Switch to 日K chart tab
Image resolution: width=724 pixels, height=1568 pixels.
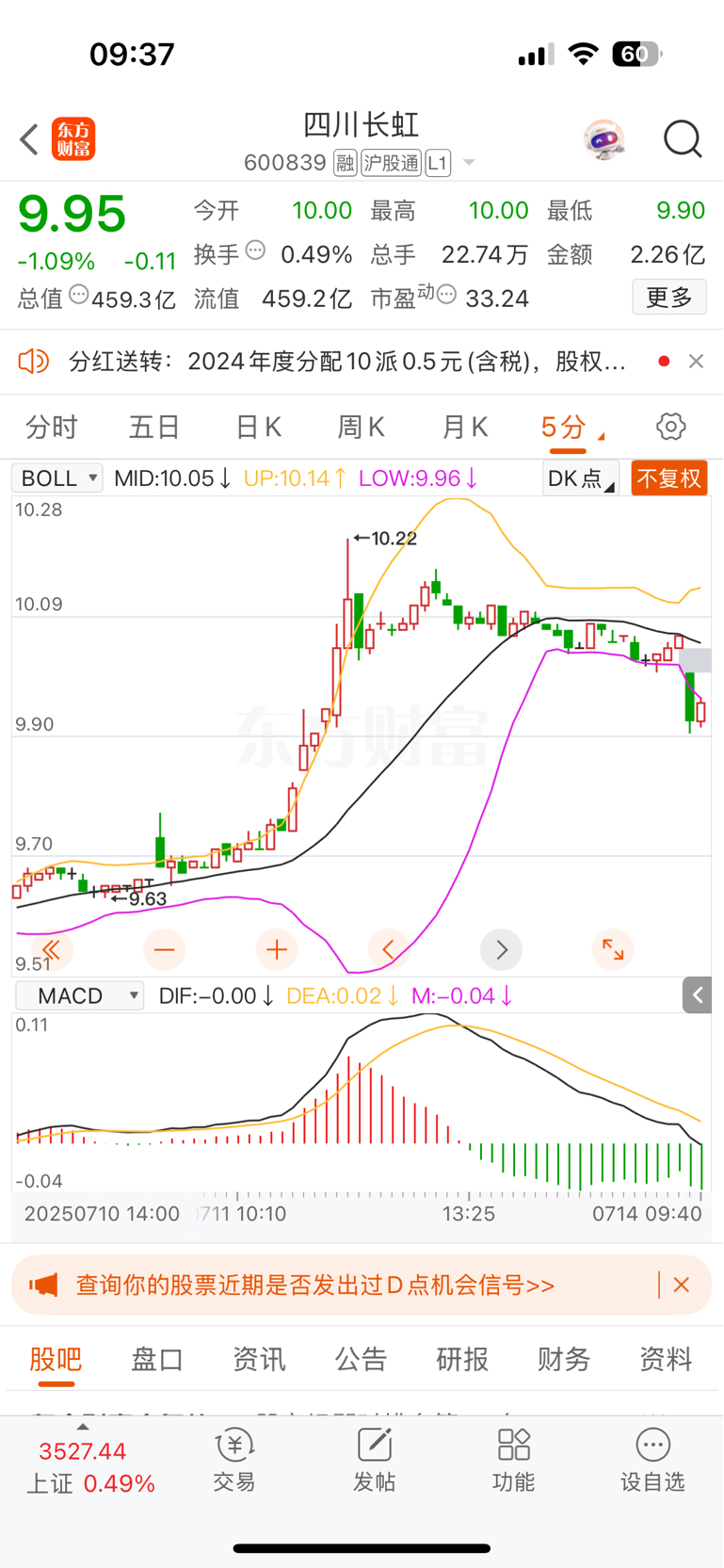(258, 428)
